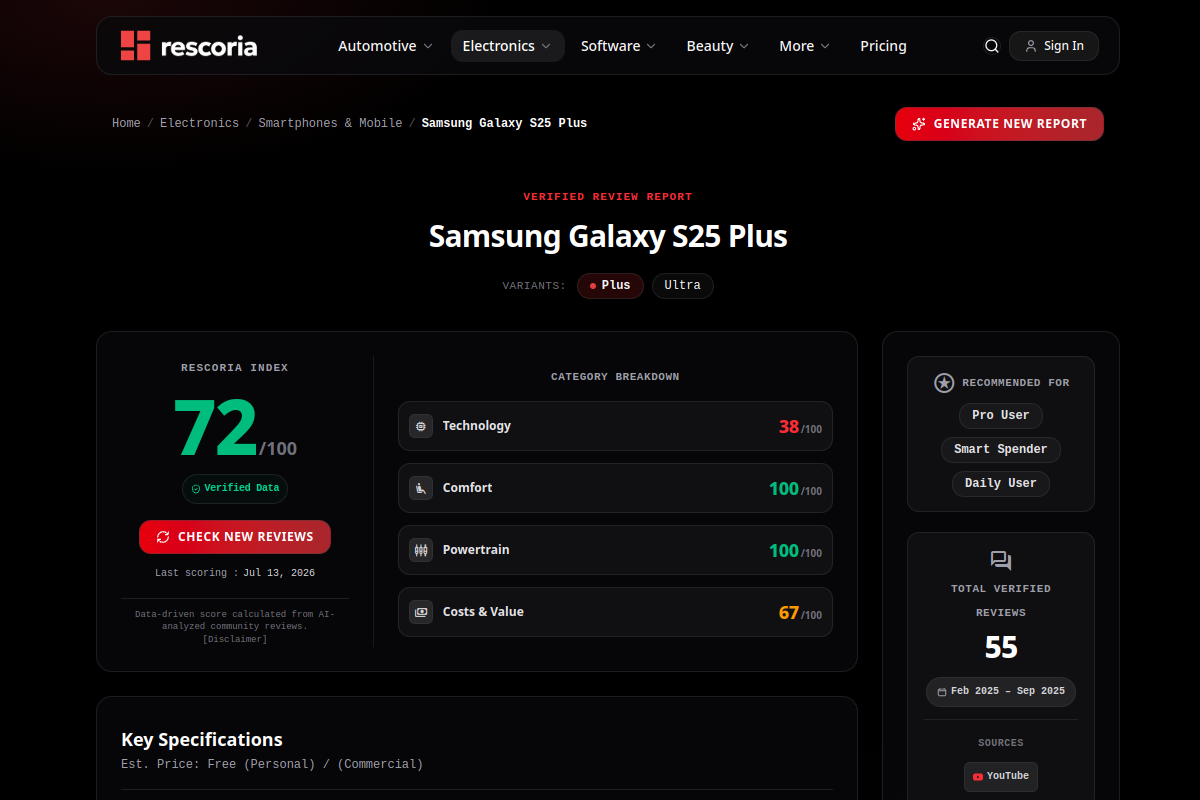The width and height of the screenshot is (1200, 800).
Task: Click the sparkle icon on Generate New Report
Action: click(x=919, y=124)
